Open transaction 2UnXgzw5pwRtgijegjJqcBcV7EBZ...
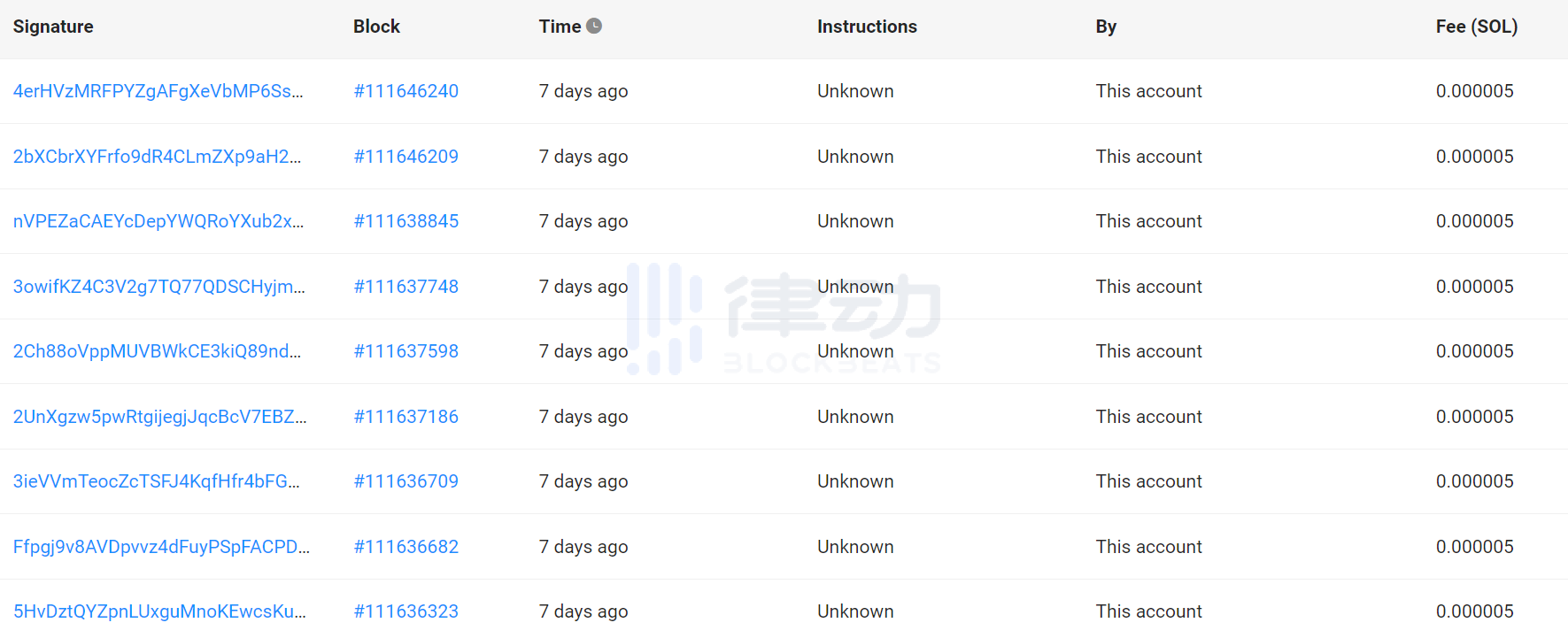This screenshot has height=638, width=1568. click(158, 416)
